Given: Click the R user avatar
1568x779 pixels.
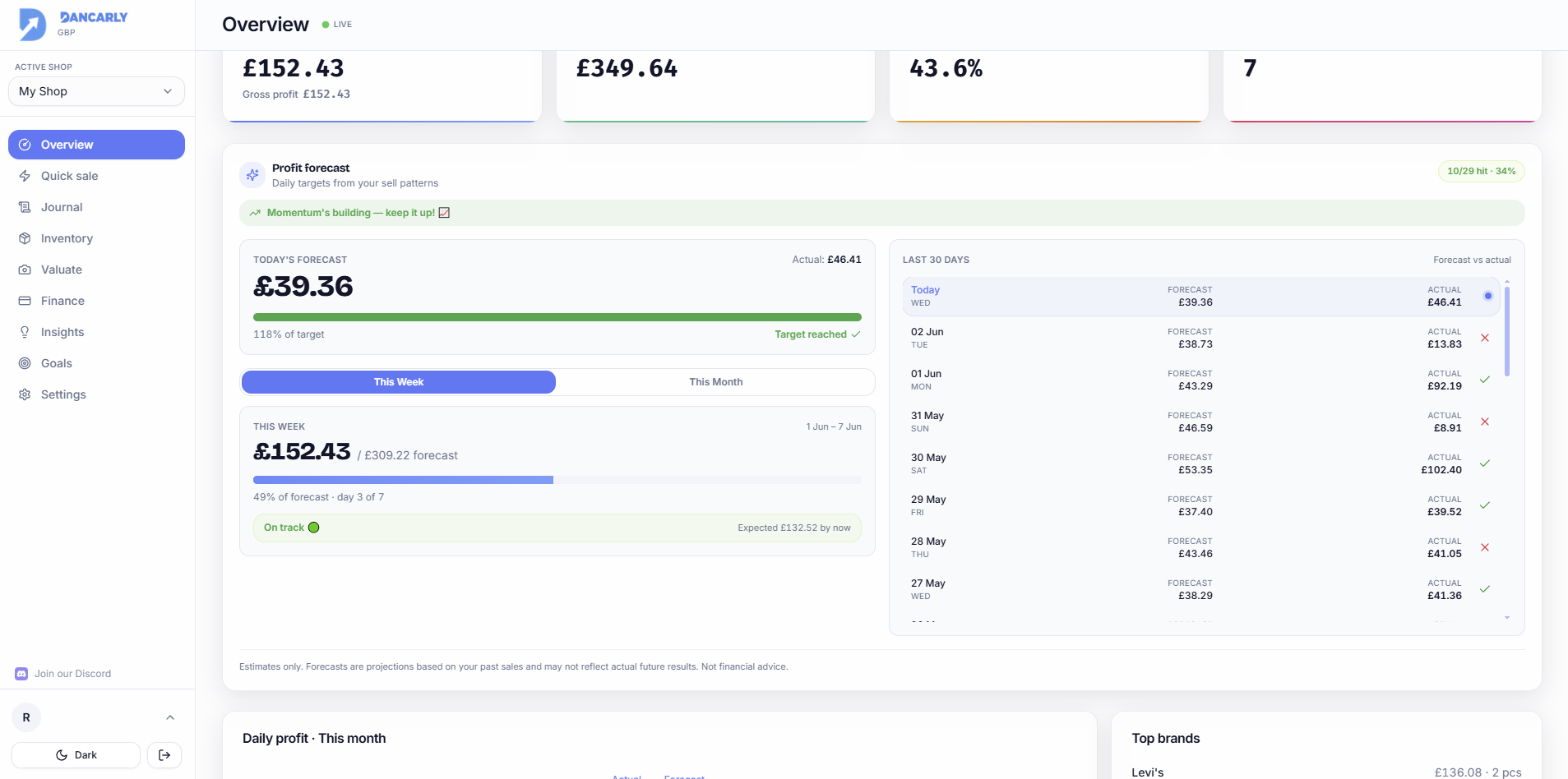Looking at the screenshot, I should pos(26,717).
